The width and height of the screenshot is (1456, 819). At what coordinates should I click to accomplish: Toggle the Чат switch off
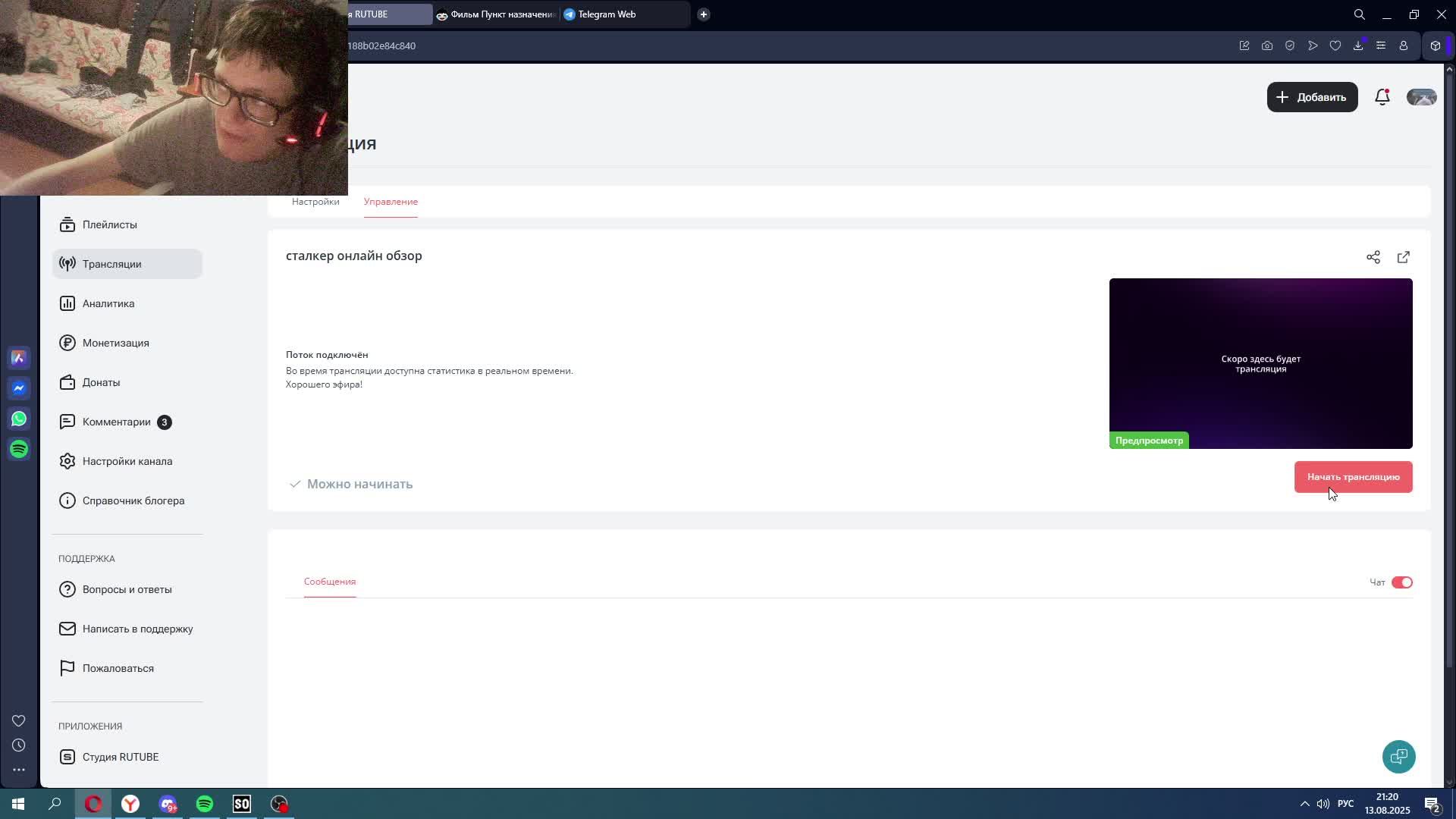tap(1401, 582)
